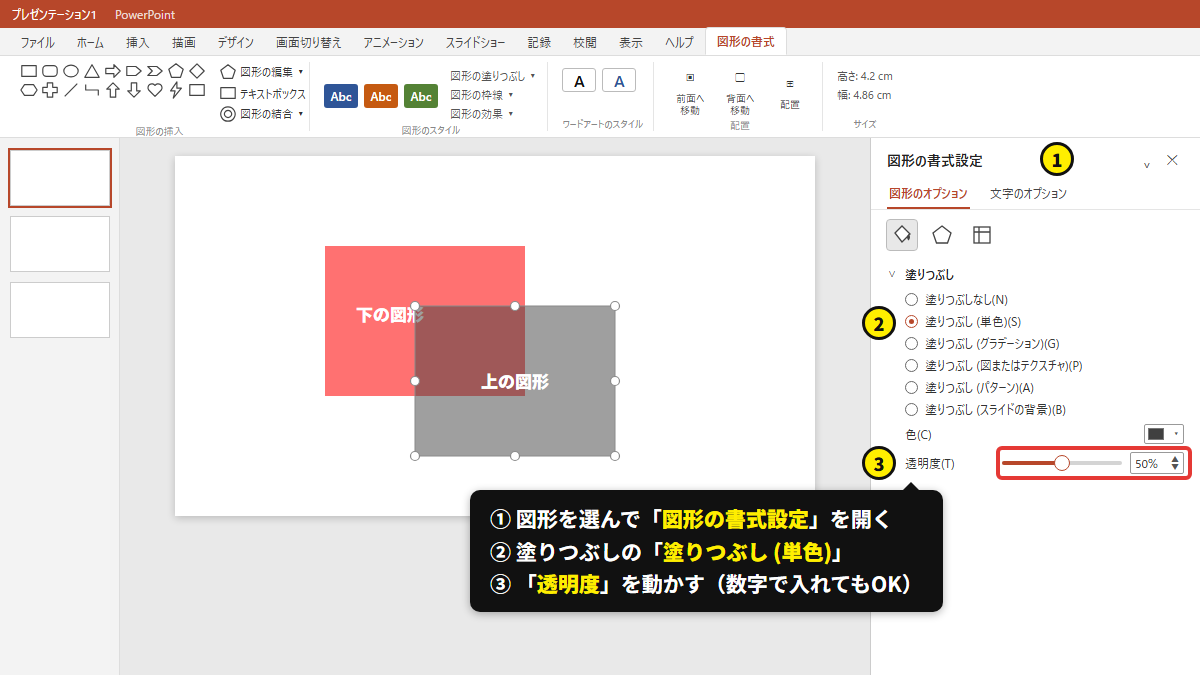Select the elbow connector shape
This screenshot has width=1200, height=675.
tap(92, 90)
